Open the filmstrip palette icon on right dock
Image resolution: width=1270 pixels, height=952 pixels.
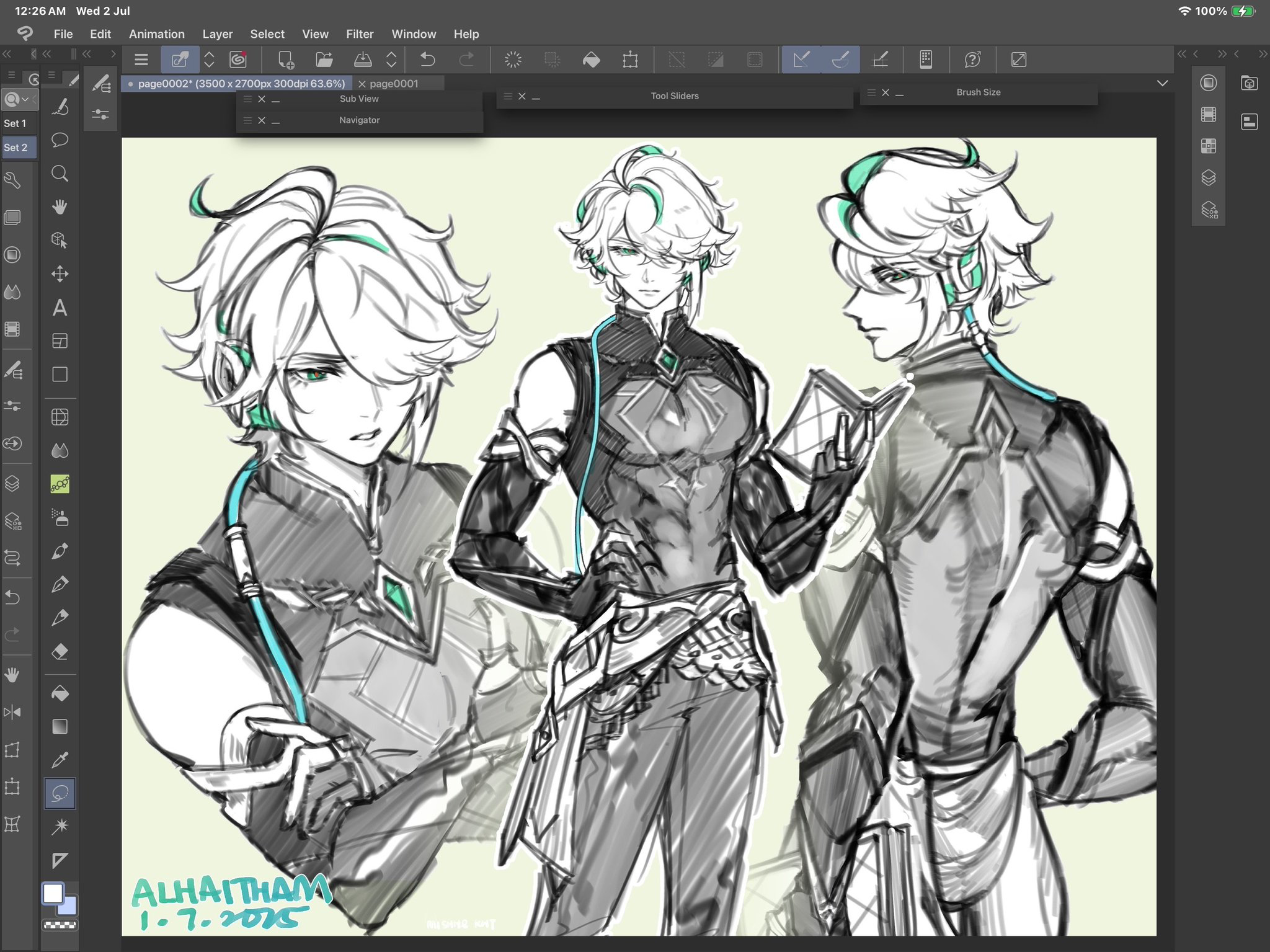[1209, 114]
